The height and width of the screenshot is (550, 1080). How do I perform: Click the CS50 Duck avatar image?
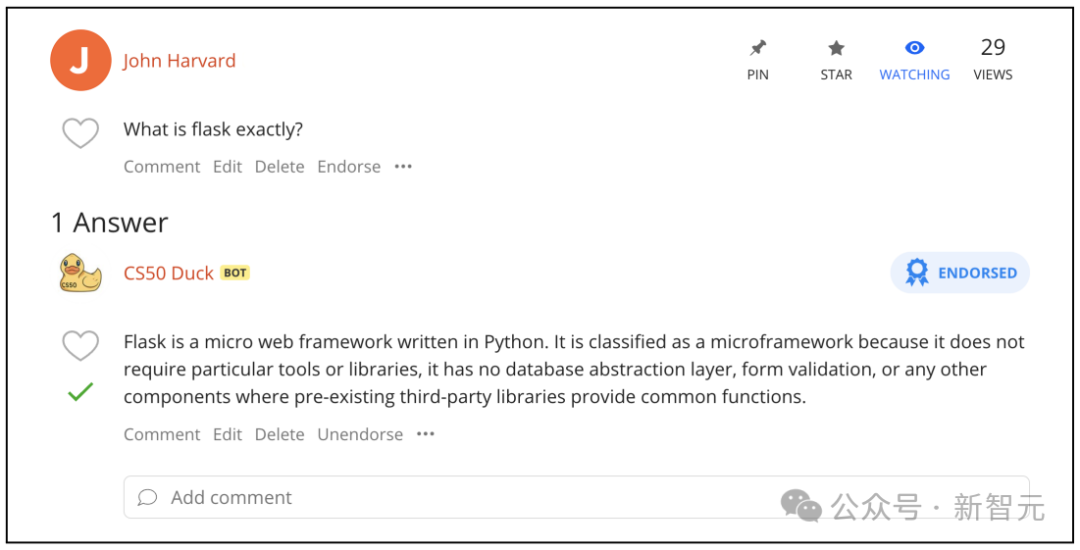[x=80, y=273]
